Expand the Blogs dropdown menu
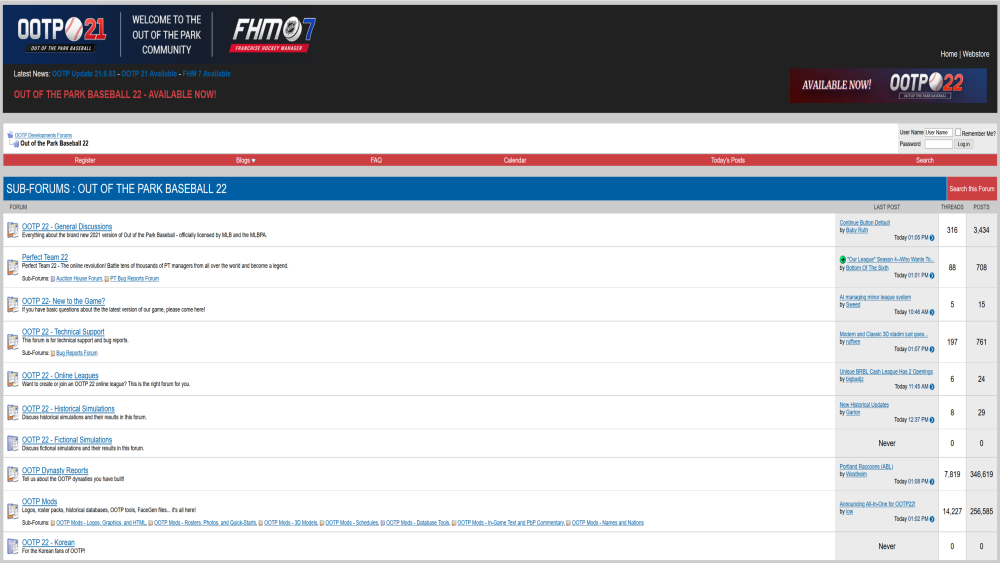This screenshot has width=1000, height=563. 246,160
